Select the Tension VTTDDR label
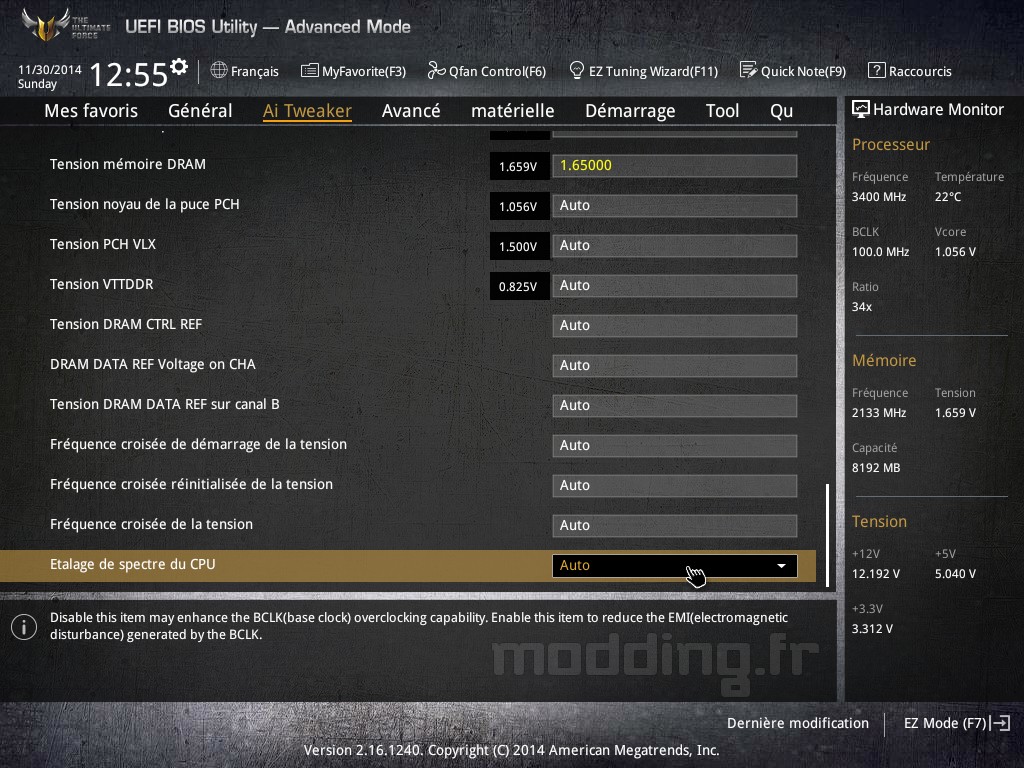 [102, 284]
